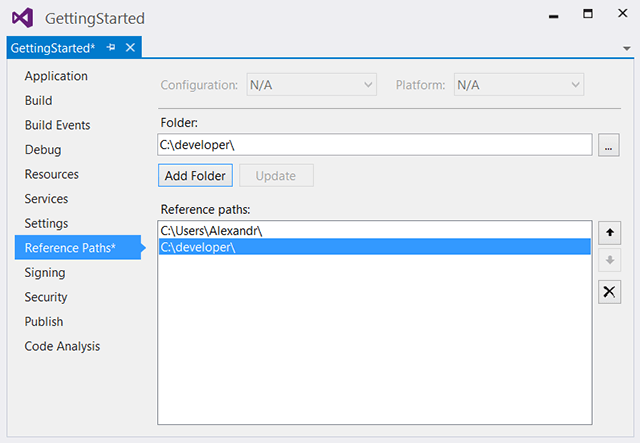The width and height of the screenshot is (640, 443).
Task: Pin the GettingStarted tab
Action: [x=111, y=48]
